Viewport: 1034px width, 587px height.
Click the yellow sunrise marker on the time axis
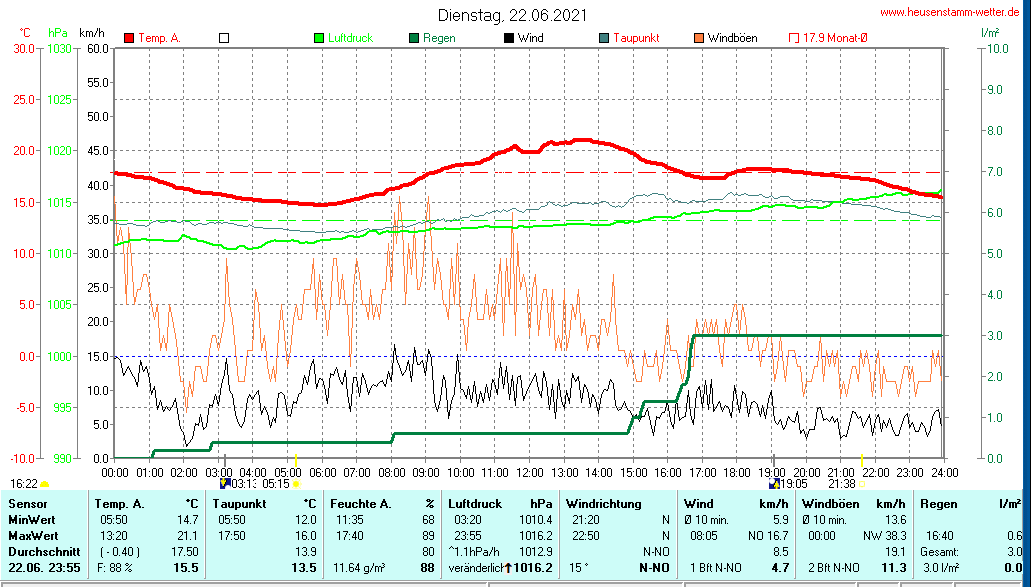(296, 459)
